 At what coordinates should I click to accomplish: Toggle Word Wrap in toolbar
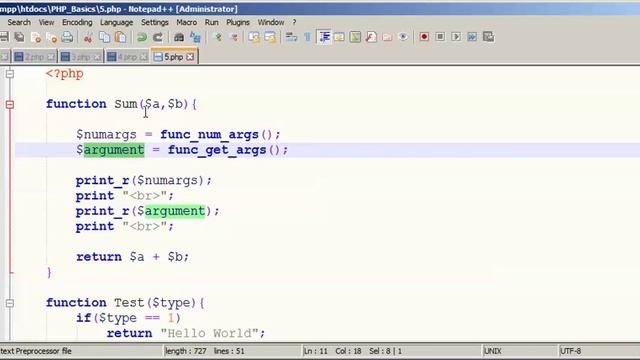click(291, 37)
